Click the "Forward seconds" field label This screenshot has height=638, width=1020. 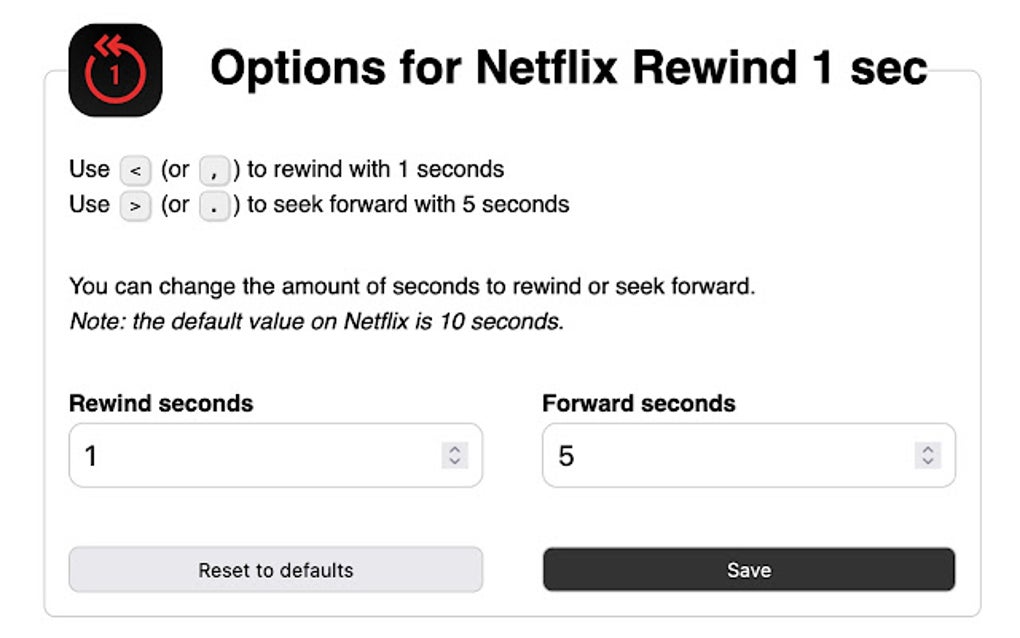[638, 404]
